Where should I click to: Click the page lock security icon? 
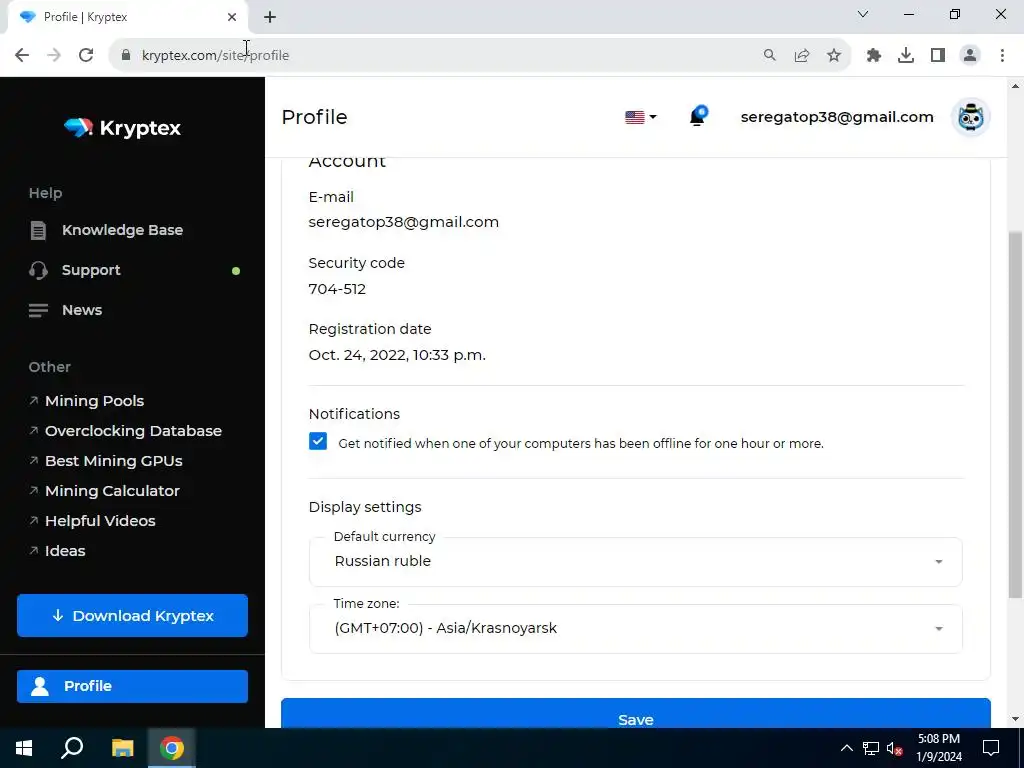coord(126,55)
